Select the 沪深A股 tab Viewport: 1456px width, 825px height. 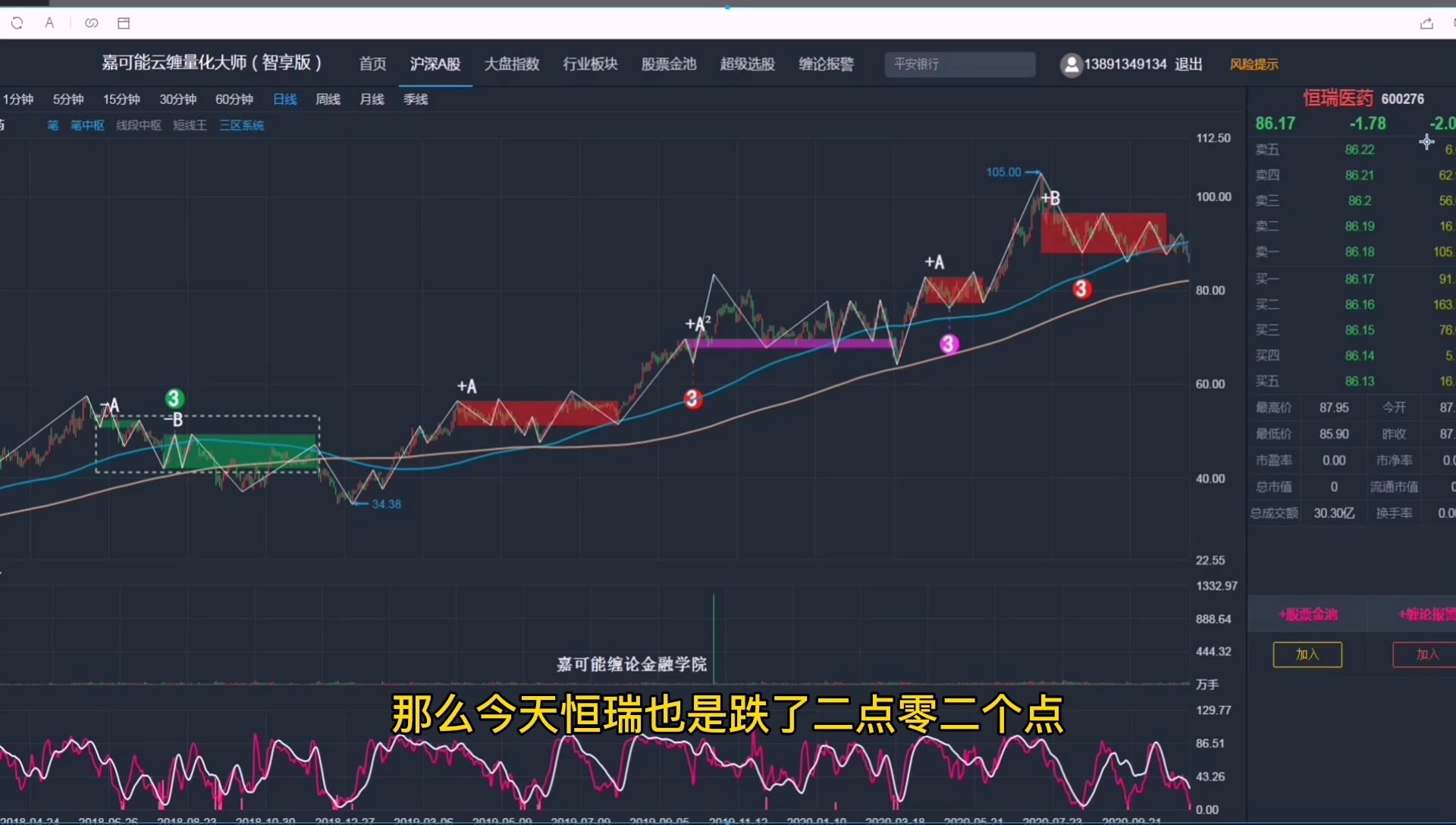tap(435, 64)
